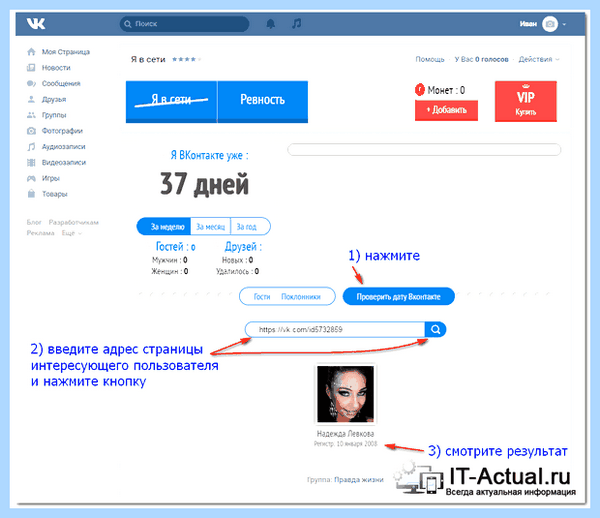Click the VK logo icon
This screenshot has height=518, width=600.
(x=36, y=24)
